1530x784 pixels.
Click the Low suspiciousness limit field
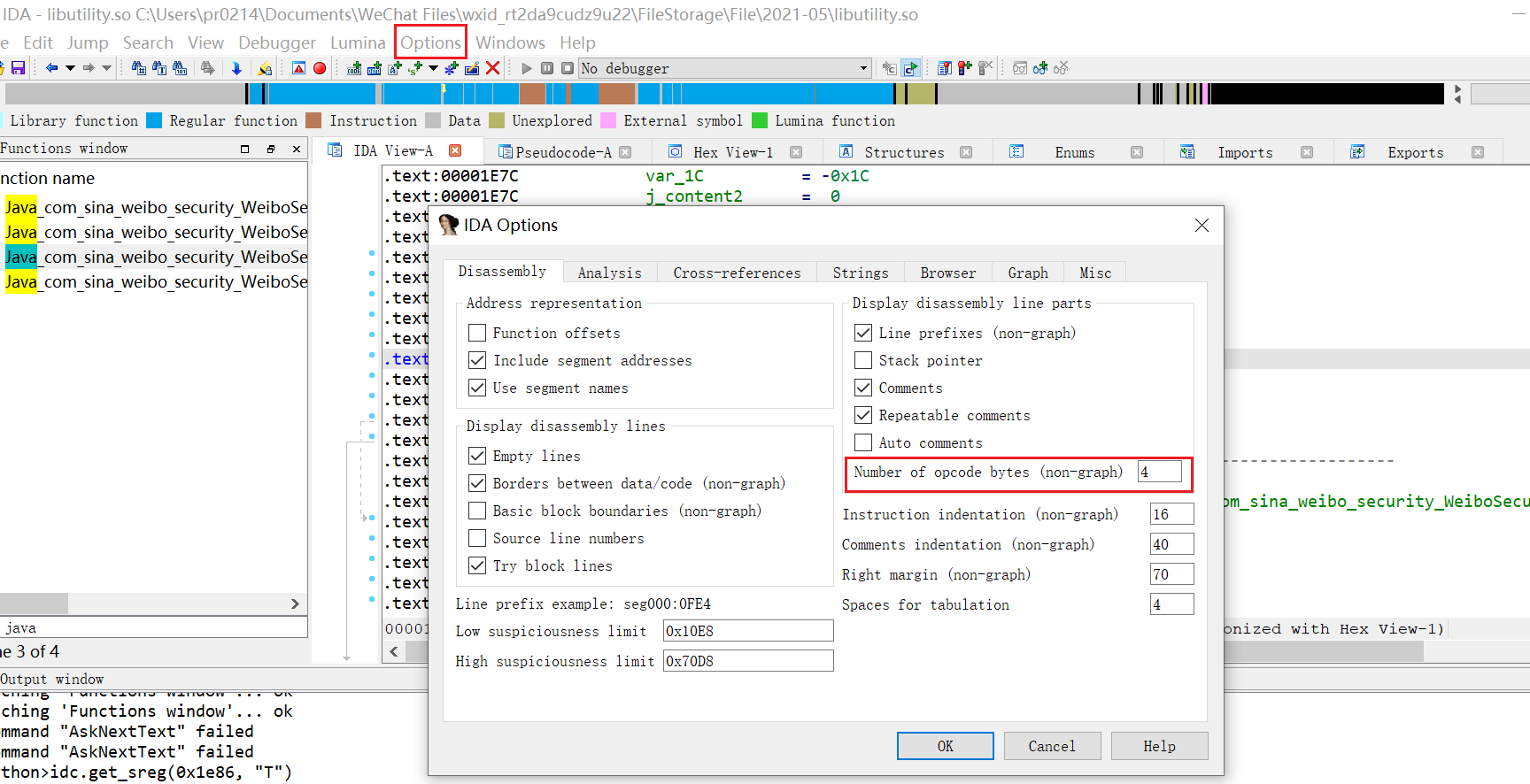748,631
